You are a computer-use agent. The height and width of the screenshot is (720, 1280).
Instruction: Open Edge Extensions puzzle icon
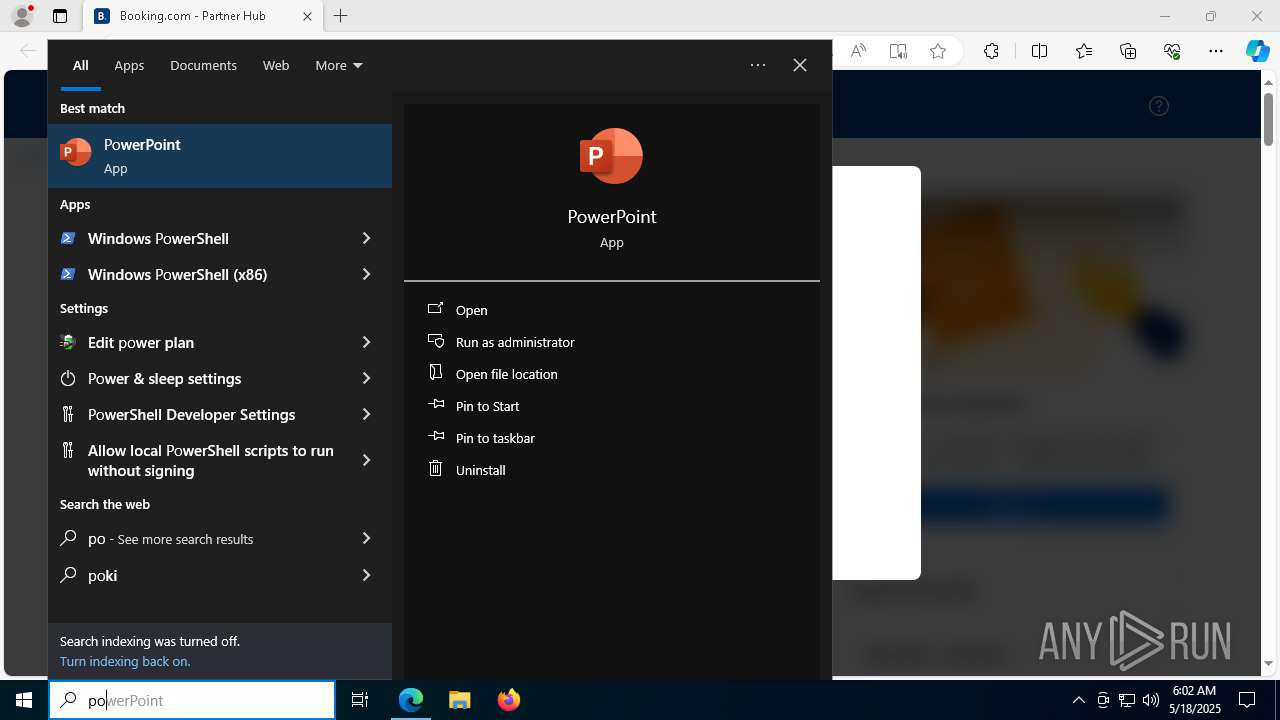pos(991,51)
